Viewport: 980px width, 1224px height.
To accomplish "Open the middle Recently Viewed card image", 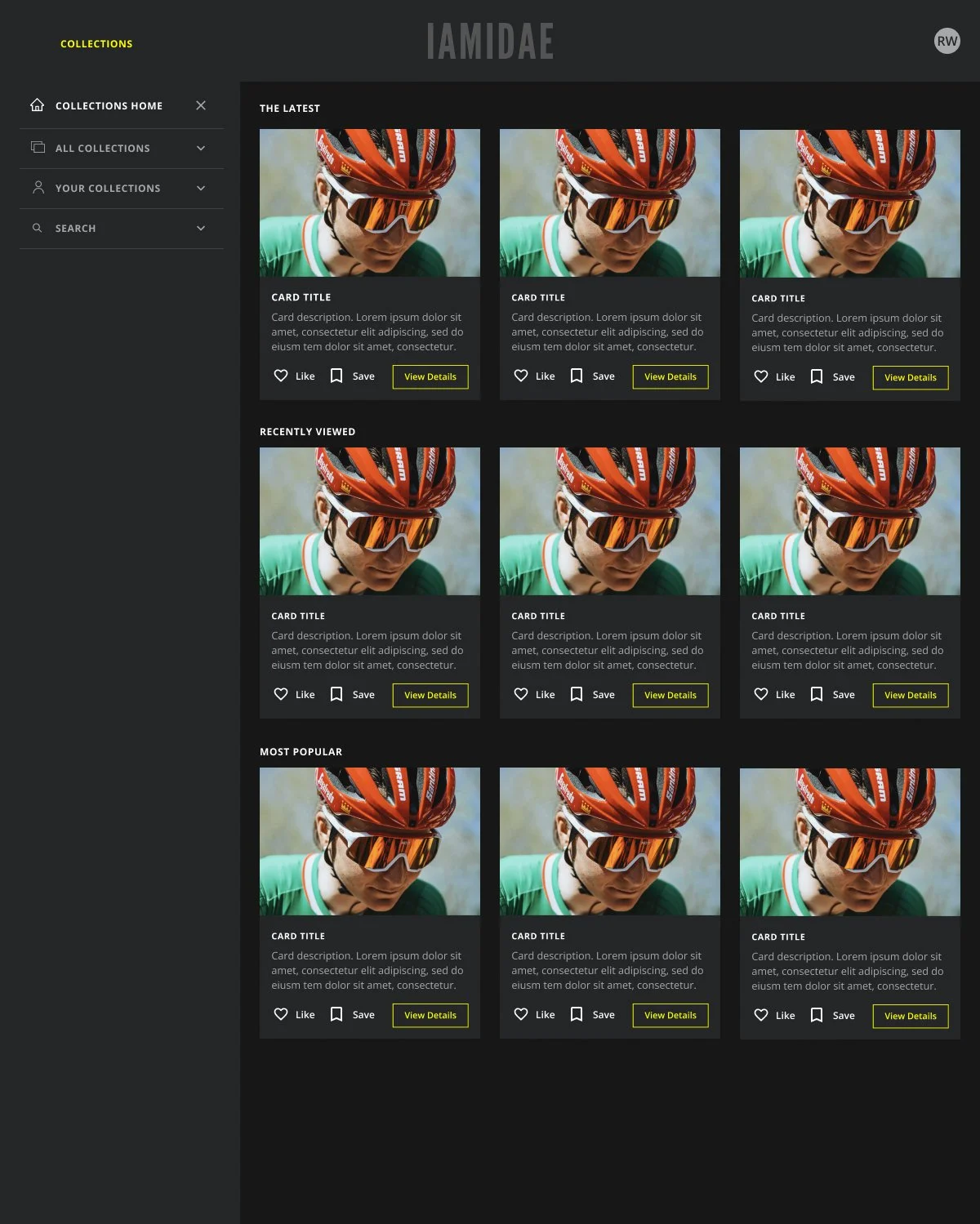I will (x=610, y=521).
